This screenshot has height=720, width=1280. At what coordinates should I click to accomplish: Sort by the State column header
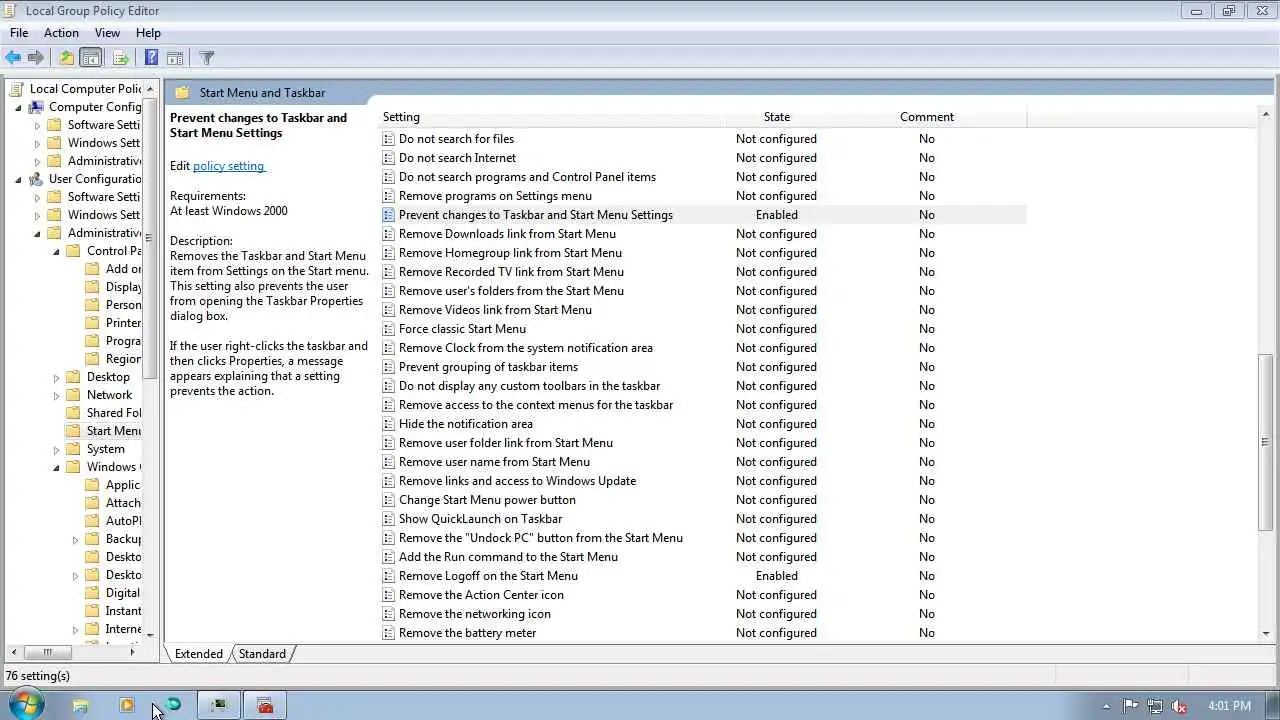776,117
